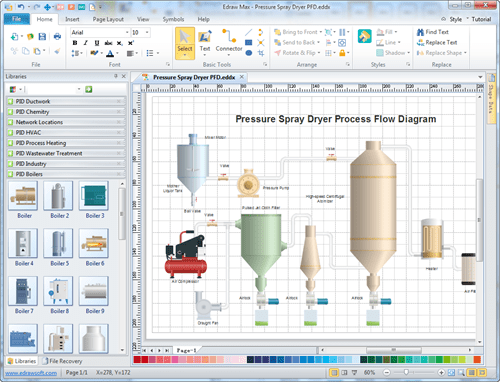Select Page-1 sheet tab
The height and width of the screenshot is (382, 500).
tap(186, 350)
